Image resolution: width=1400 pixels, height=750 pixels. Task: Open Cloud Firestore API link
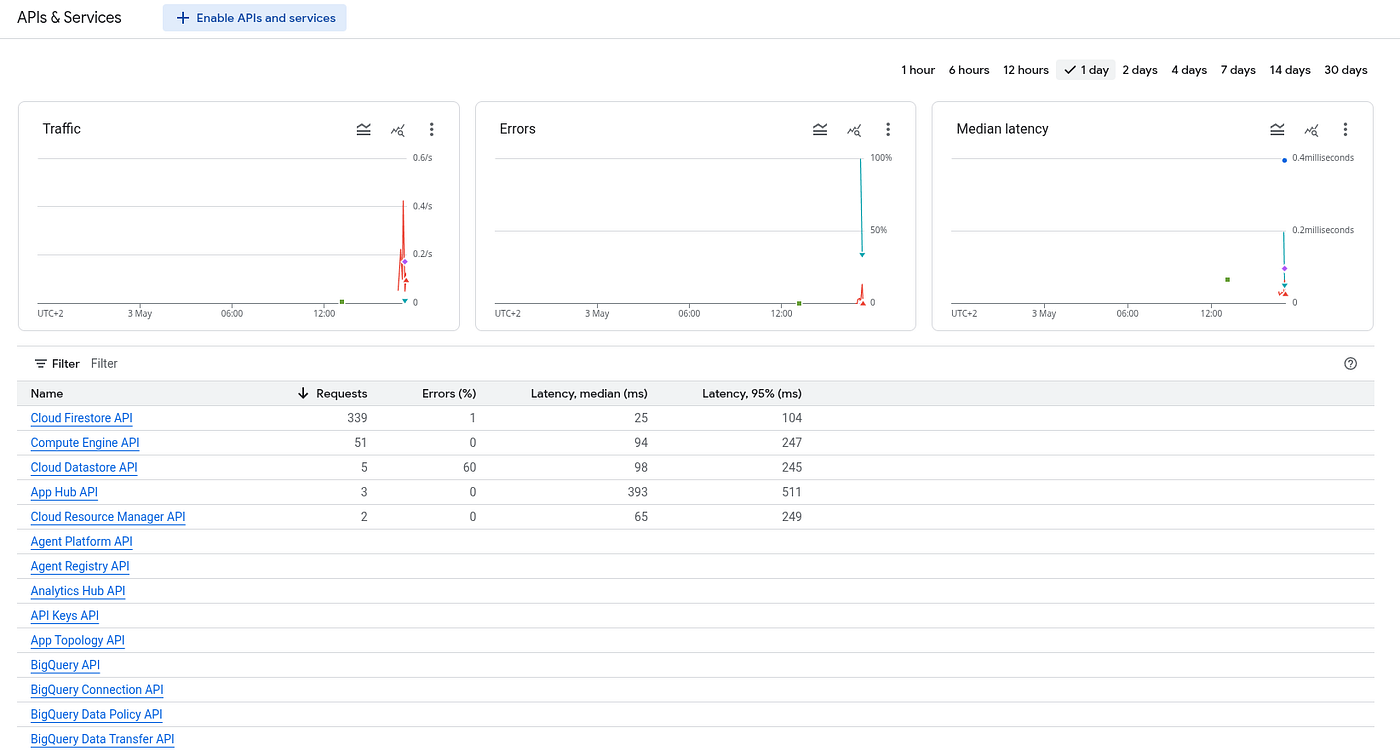[x=81, y=418]
